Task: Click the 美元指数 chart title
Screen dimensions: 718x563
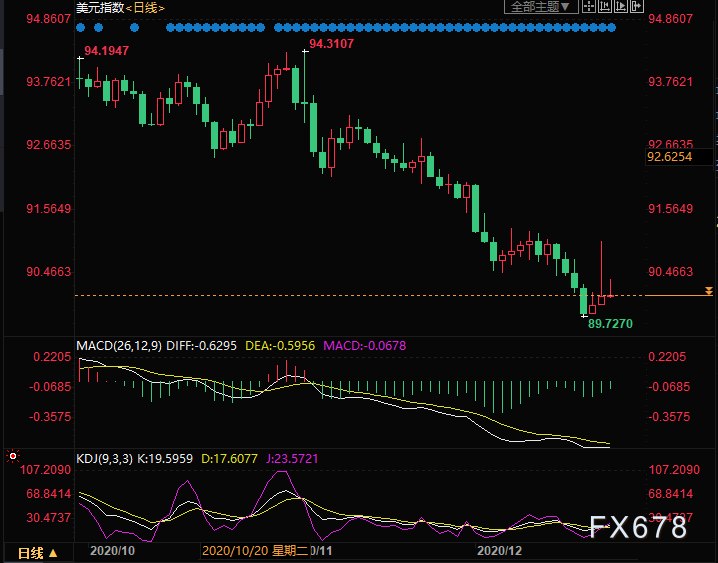Action: coord(98,8)
